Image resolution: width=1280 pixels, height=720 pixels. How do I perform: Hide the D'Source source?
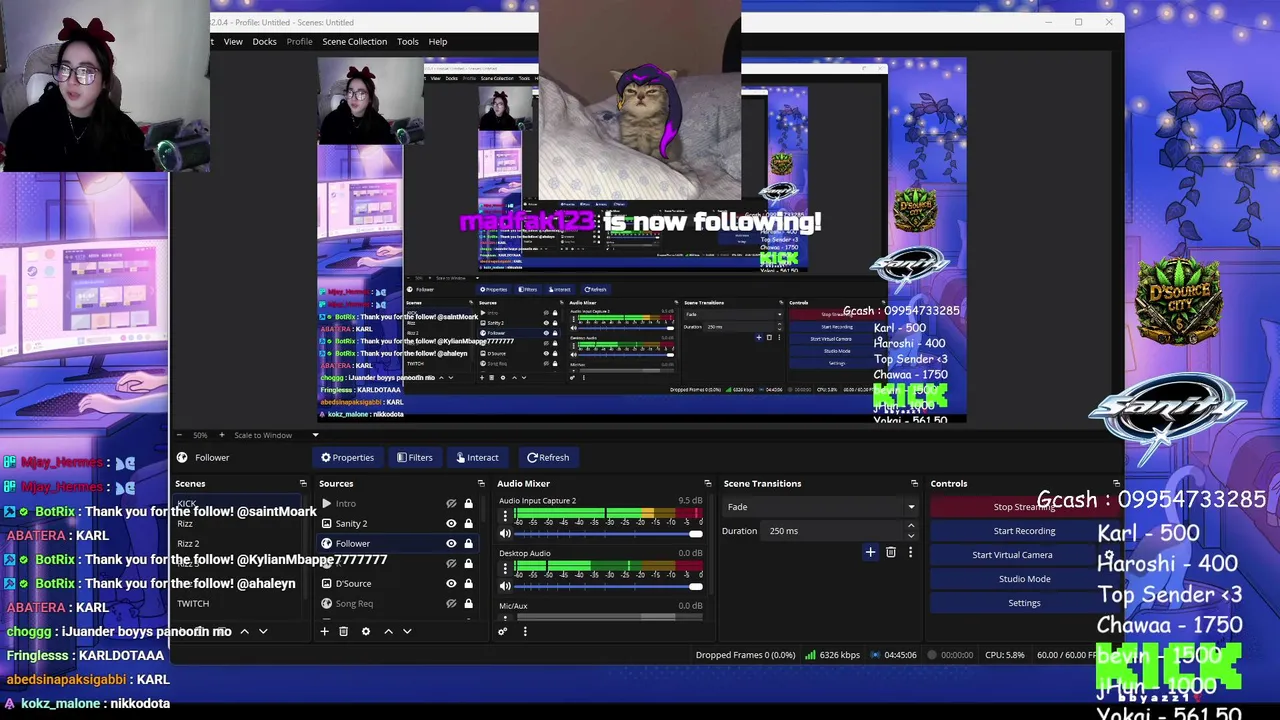[451, 584]
